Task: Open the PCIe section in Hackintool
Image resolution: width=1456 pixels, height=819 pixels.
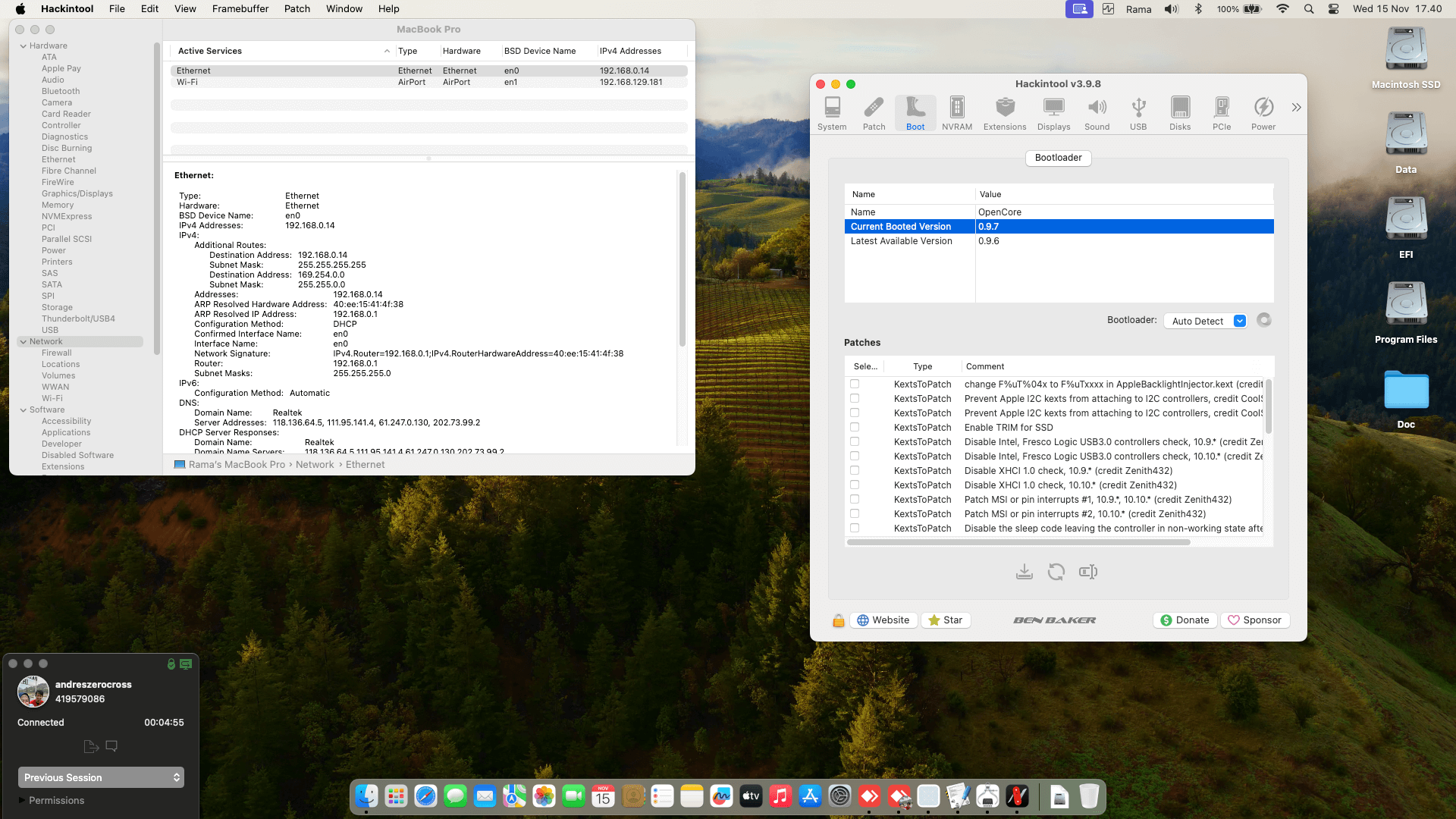Action: pos(1222,114)
